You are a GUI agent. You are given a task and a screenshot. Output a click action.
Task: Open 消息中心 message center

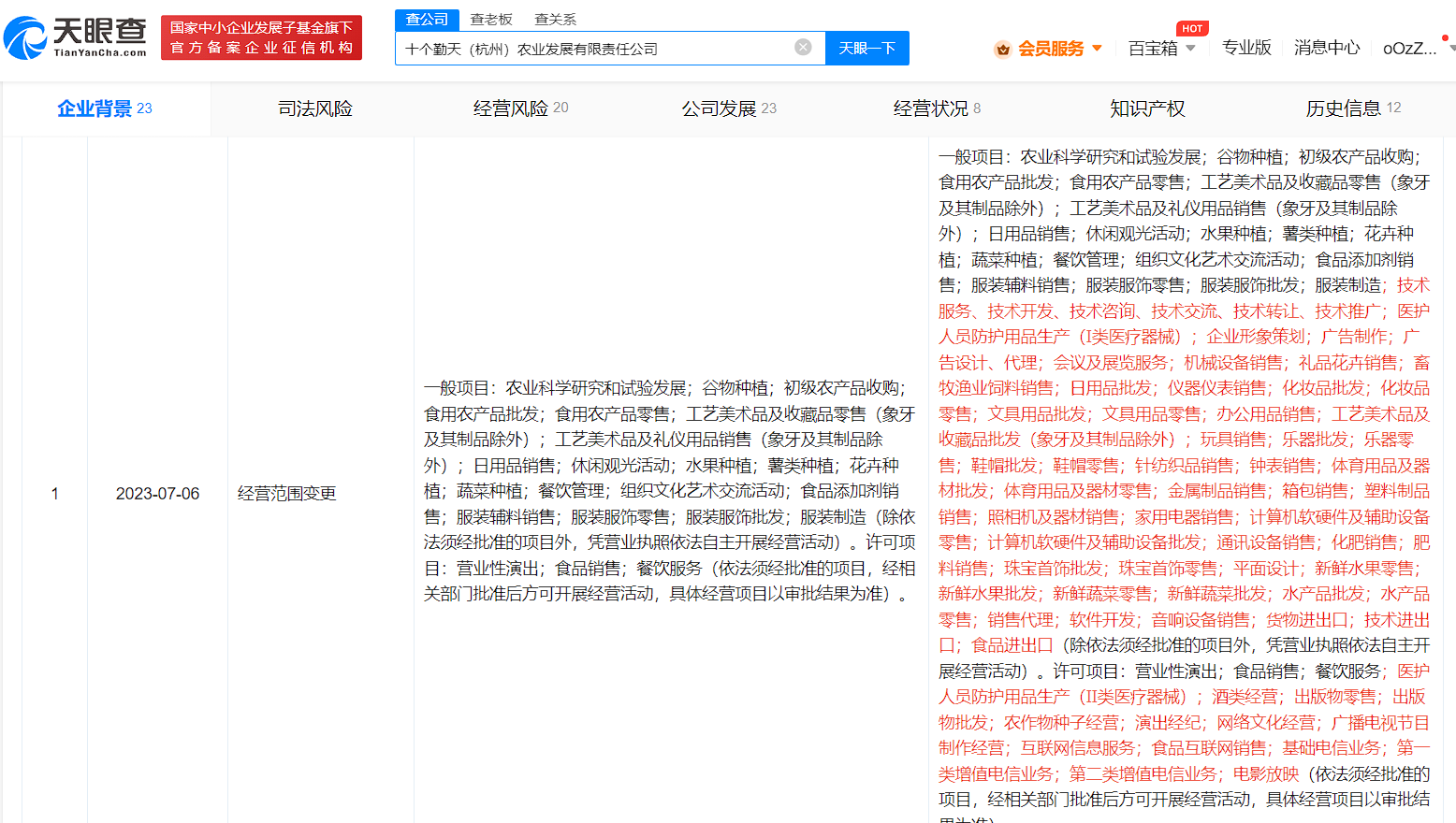(1327, 48)
